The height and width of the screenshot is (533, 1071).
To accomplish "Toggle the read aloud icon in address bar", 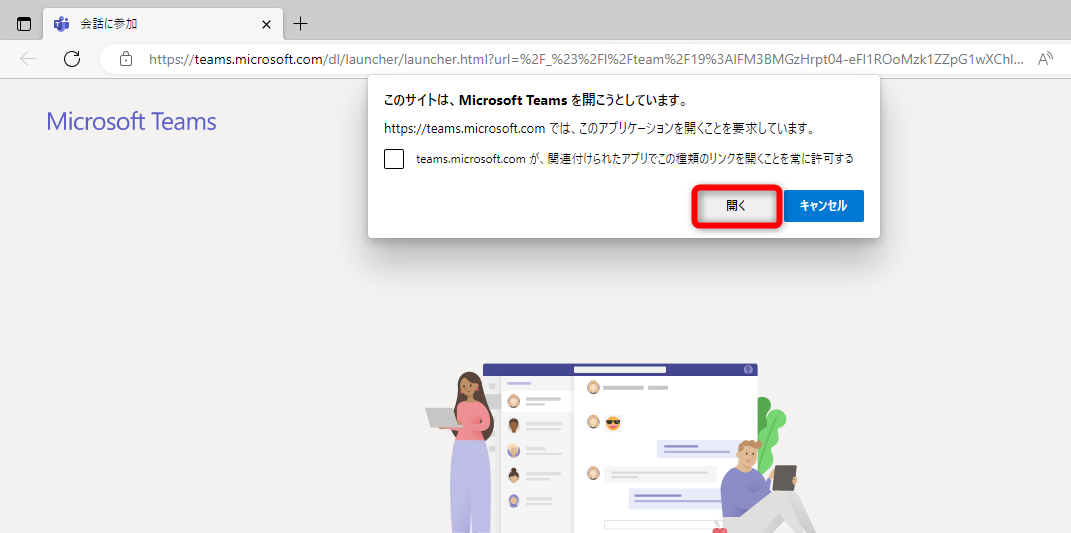I will tap(1045, 59).
